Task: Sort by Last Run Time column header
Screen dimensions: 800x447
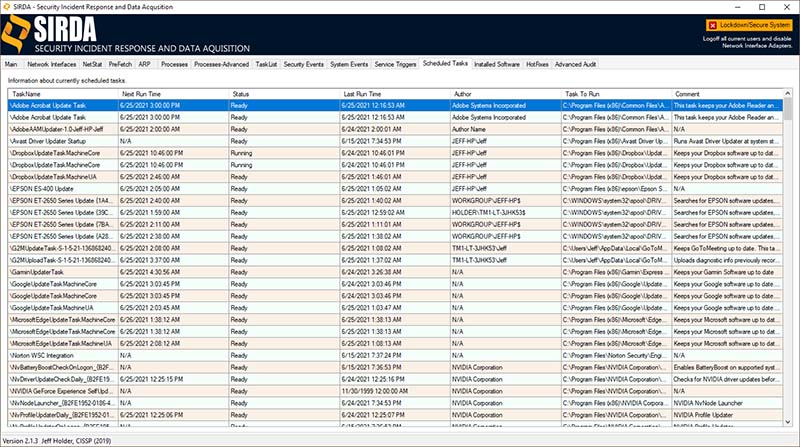Action: pyautogui.click(x=395, y=94)
